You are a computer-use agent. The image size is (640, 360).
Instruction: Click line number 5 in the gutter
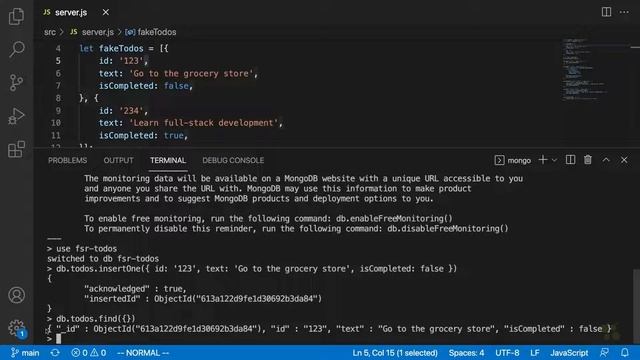58,61
